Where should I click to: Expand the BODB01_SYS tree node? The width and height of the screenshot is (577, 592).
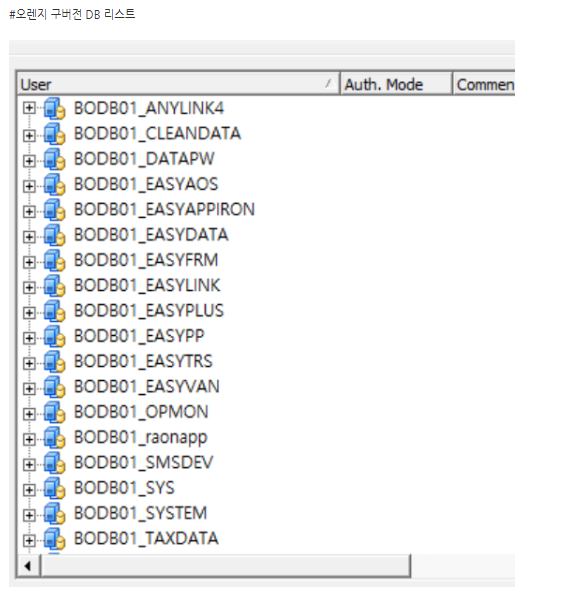[29, 490]
